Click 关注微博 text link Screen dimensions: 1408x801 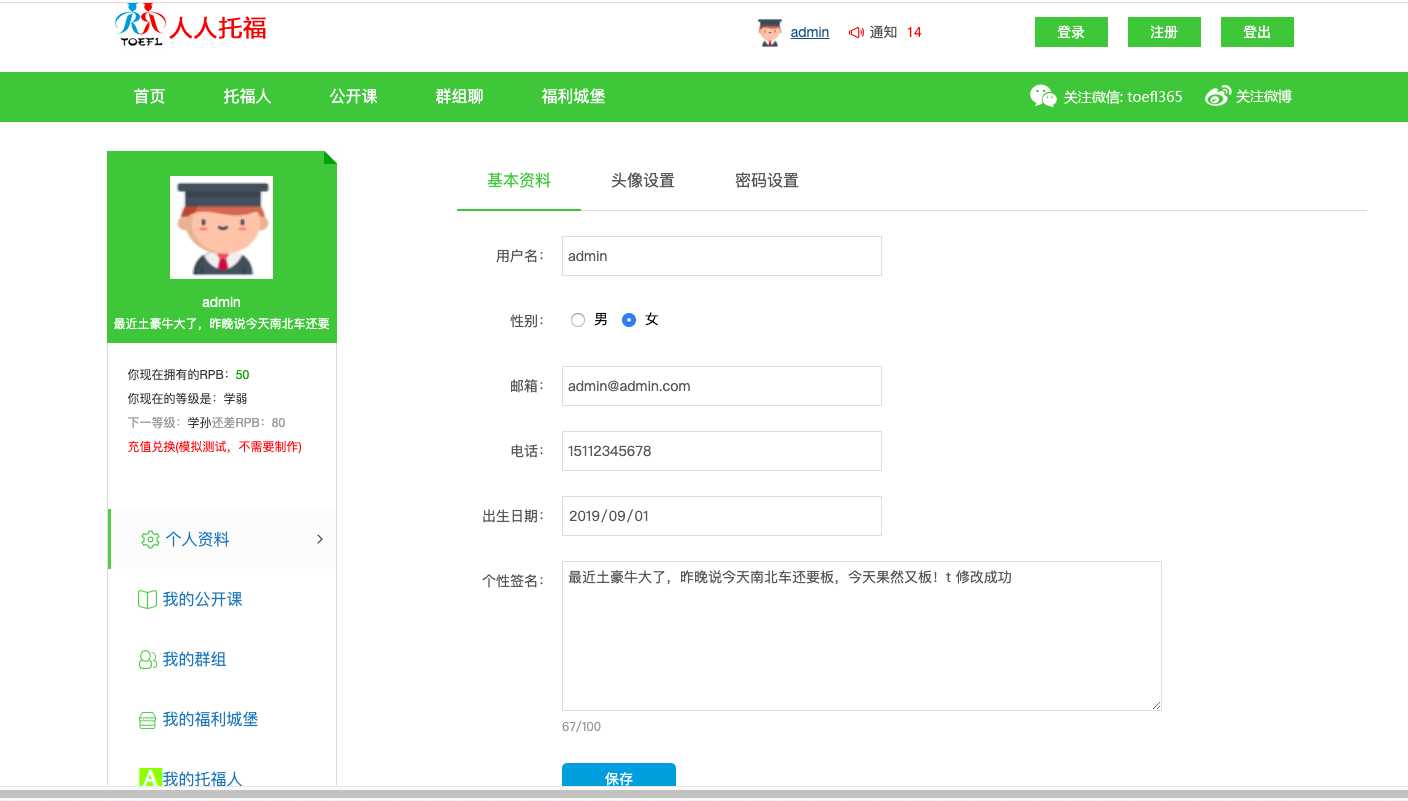click(1264, 97)
